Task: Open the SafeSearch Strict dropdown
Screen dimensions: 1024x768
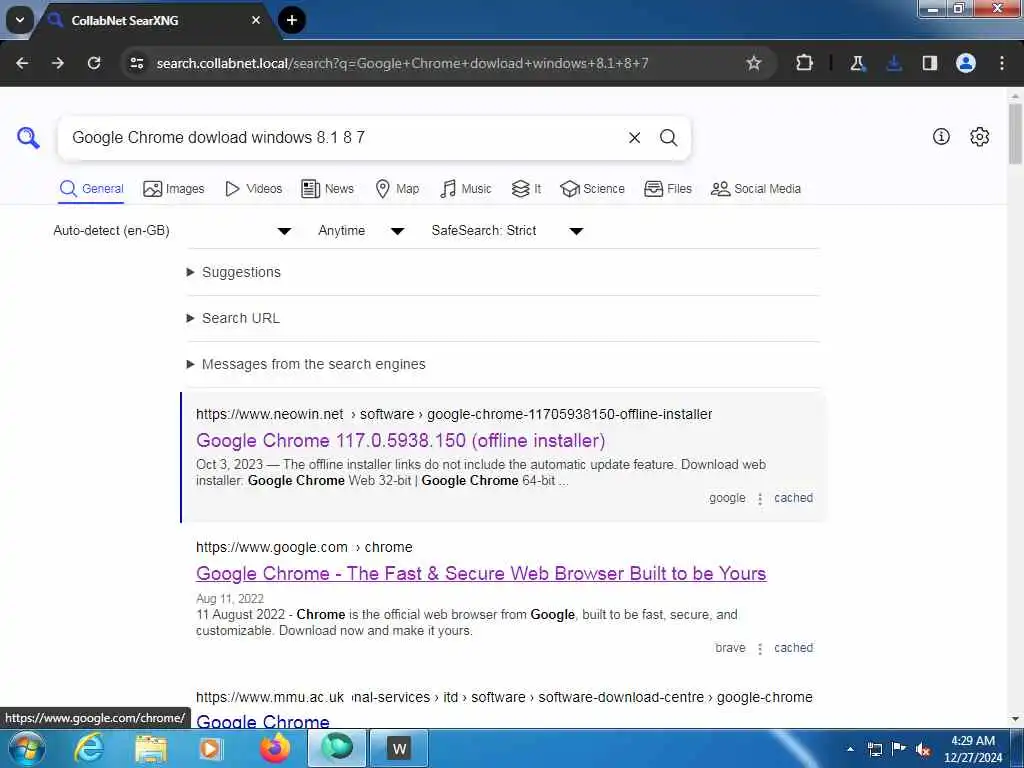Action: pyautogui.click(x=507, y=231)
